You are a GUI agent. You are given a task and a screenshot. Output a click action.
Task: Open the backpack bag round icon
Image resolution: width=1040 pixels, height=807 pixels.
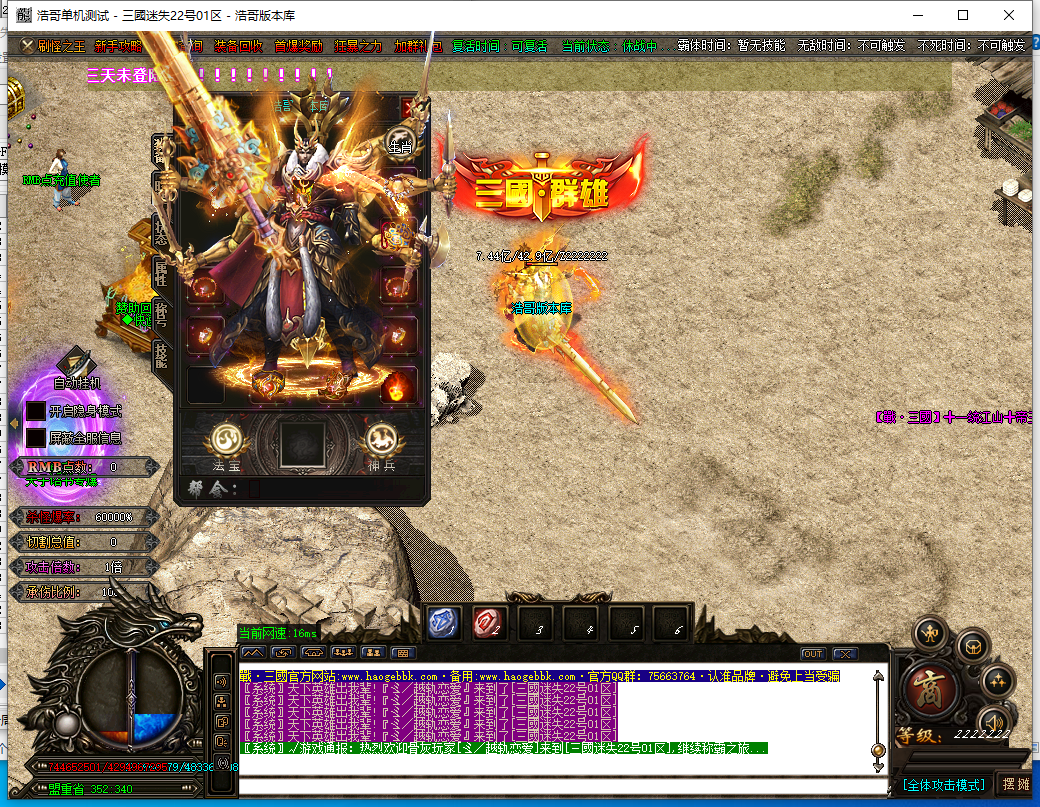[x=973, y=646]
